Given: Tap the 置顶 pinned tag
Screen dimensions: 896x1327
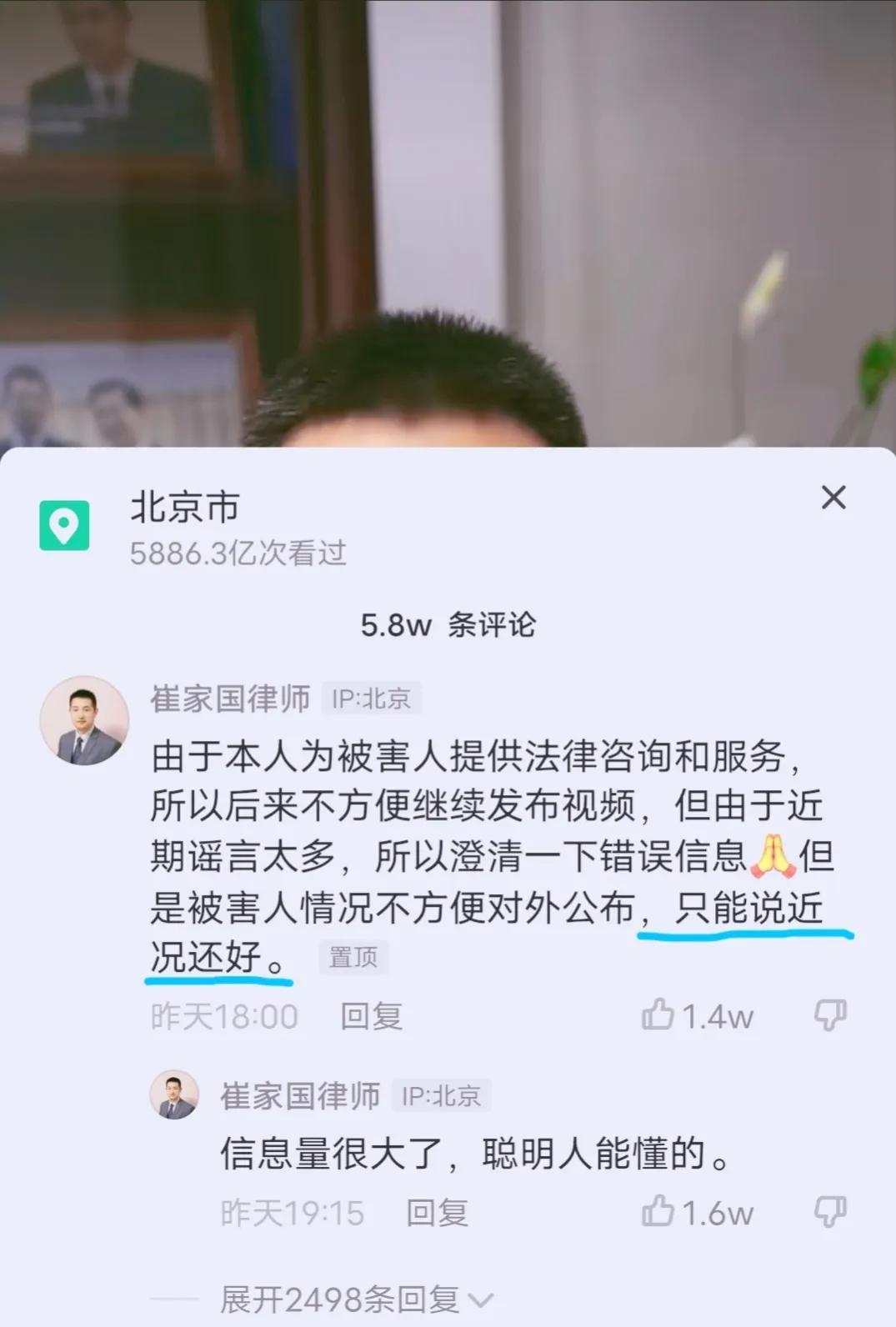Looking at the screenshot, I should click(353, 957).
